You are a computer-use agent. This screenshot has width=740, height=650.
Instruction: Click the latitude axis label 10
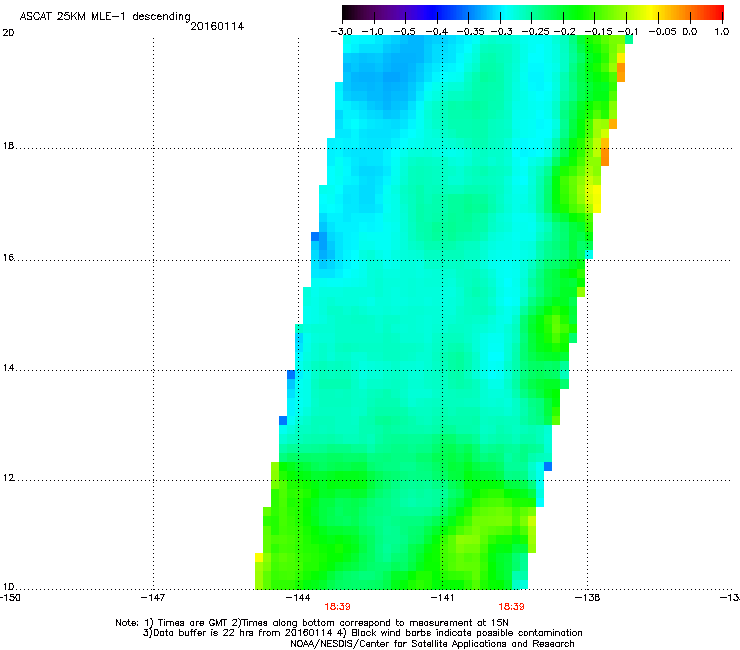pyautogui.click(x=8, y=587)
